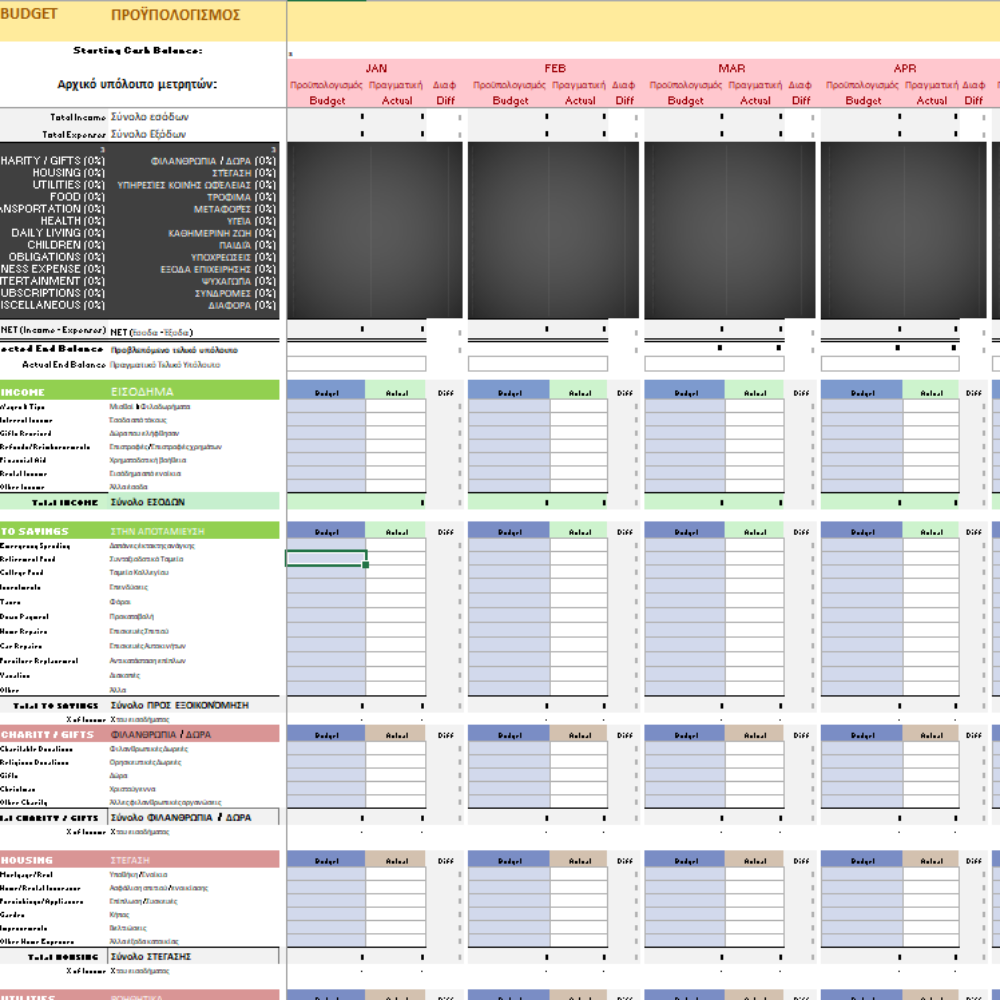Select the APR month header
This screenshot has width=1000, height=1000.
click(904, 68)
